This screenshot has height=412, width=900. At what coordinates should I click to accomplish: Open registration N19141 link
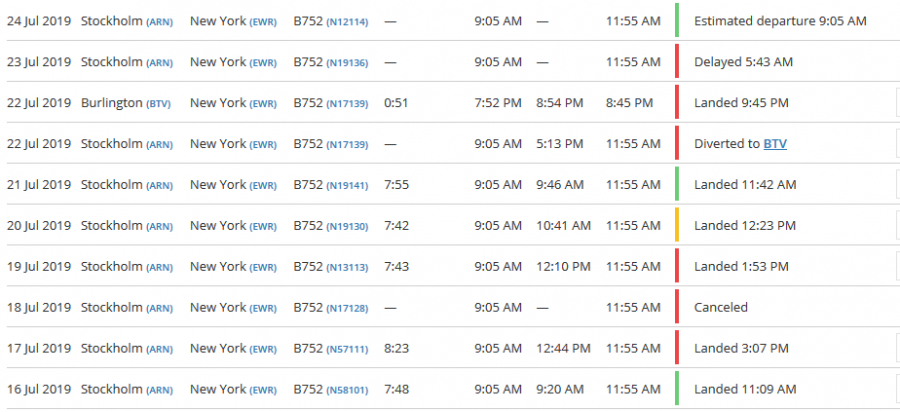click(x=347, y=185)
